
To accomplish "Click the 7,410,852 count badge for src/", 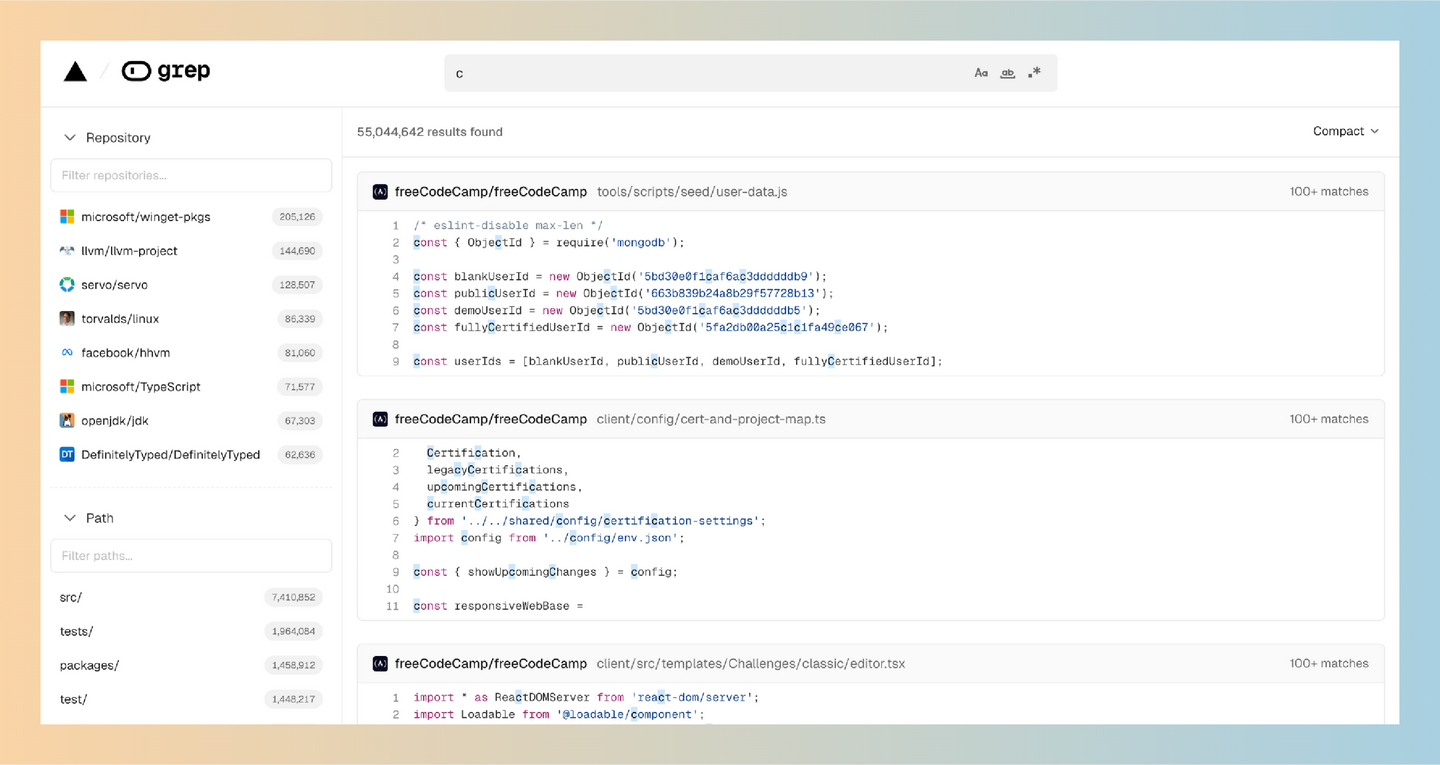I will click(293, 598).
